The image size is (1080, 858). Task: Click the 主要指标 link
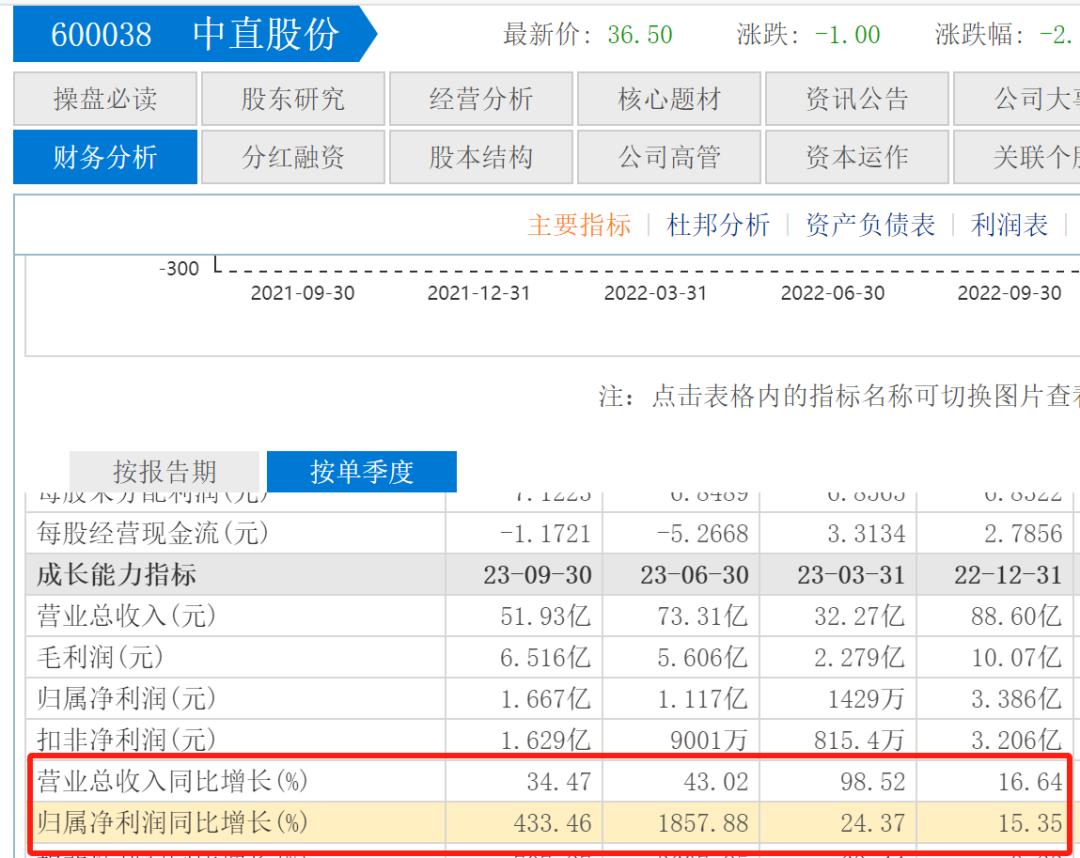pos(579,225)
